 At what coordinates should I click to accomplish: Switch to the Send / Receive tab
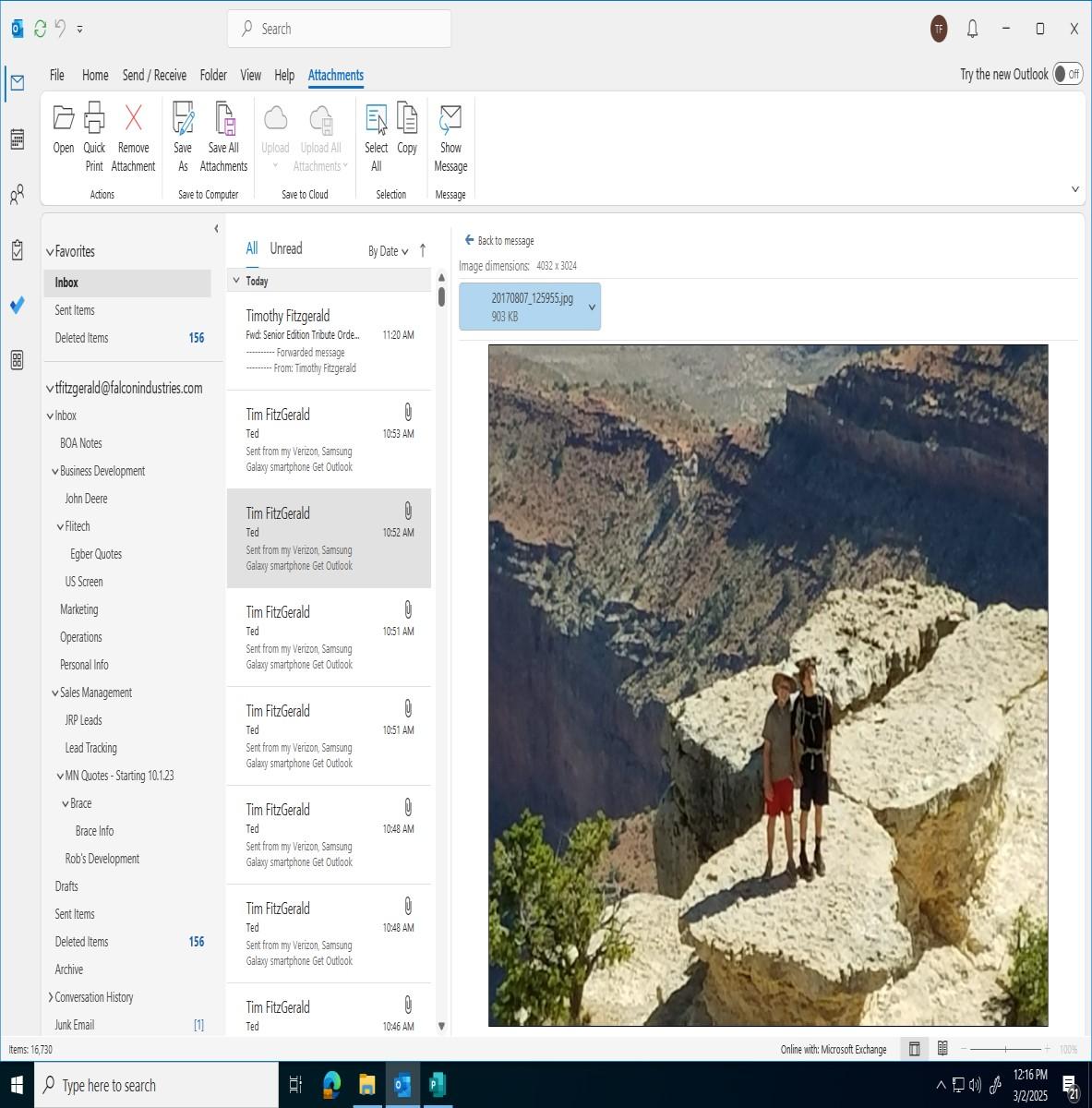(154, 75)
